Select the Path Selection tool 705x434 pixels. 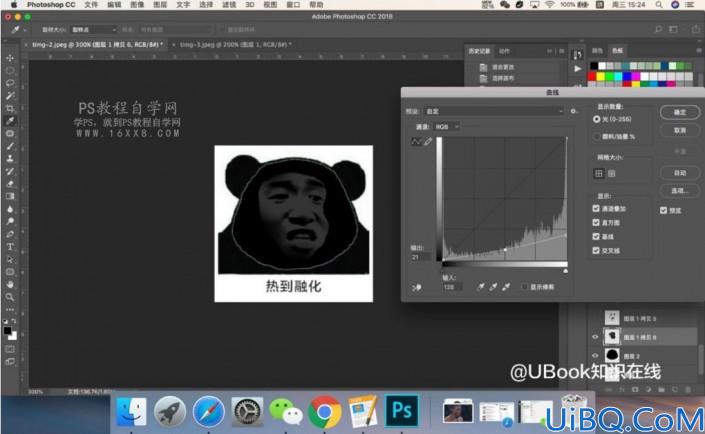[10, 259]
